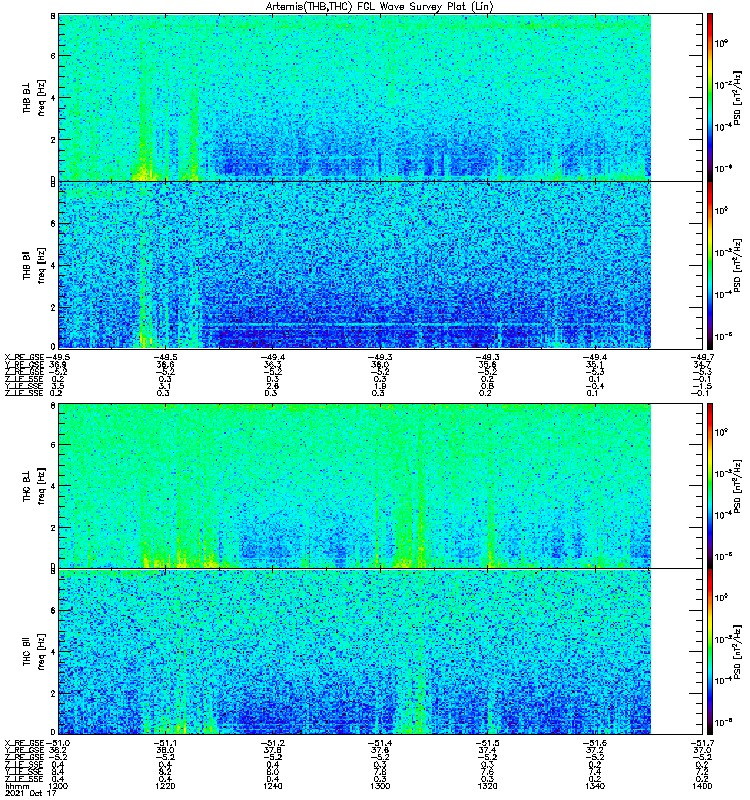Click the '1320' time tick label
750x800 pixels.
(x=487, y=786)
